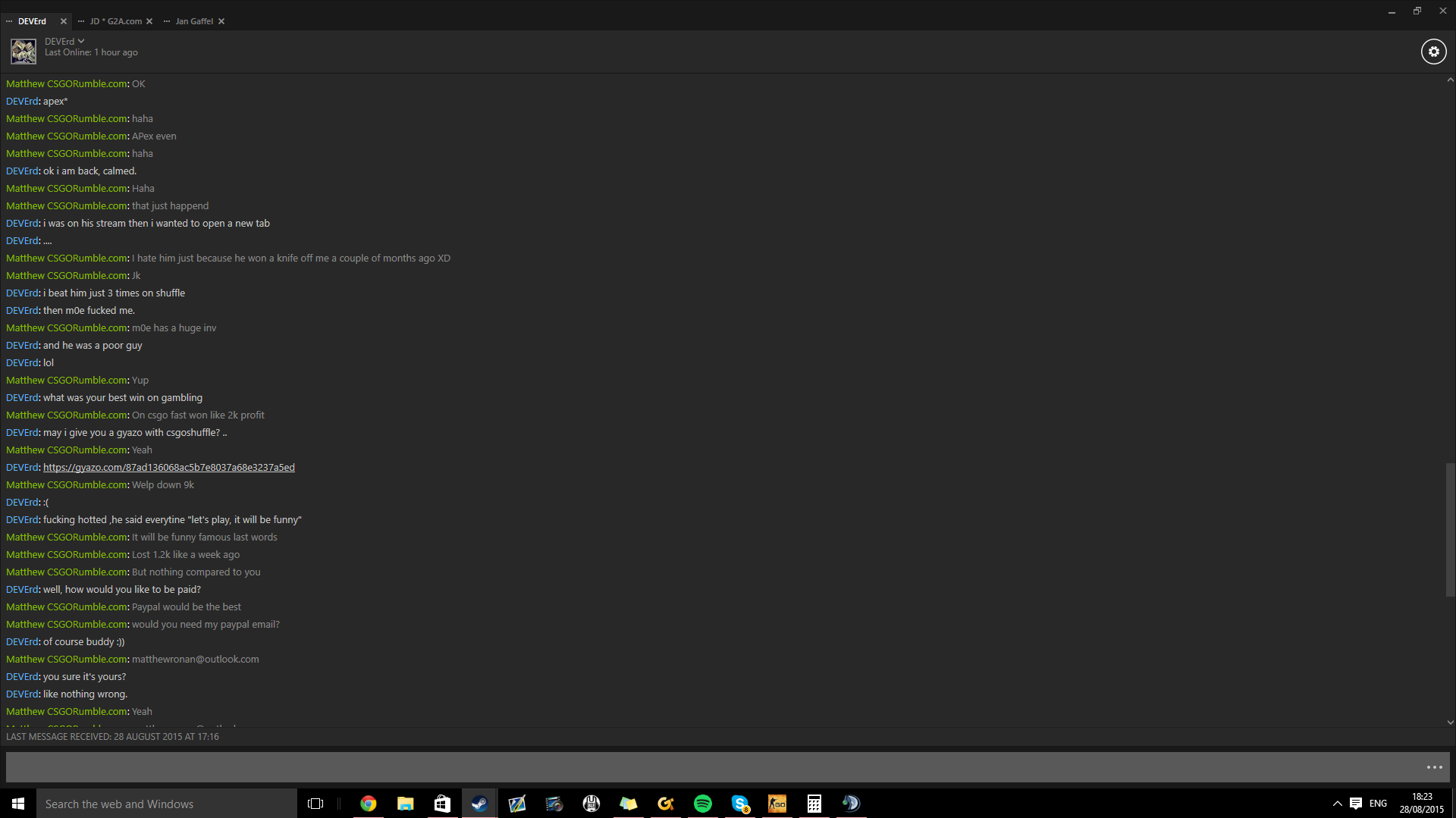
Task: Click the message 'what was your best win on gambling'
Action: click(123, 398)
